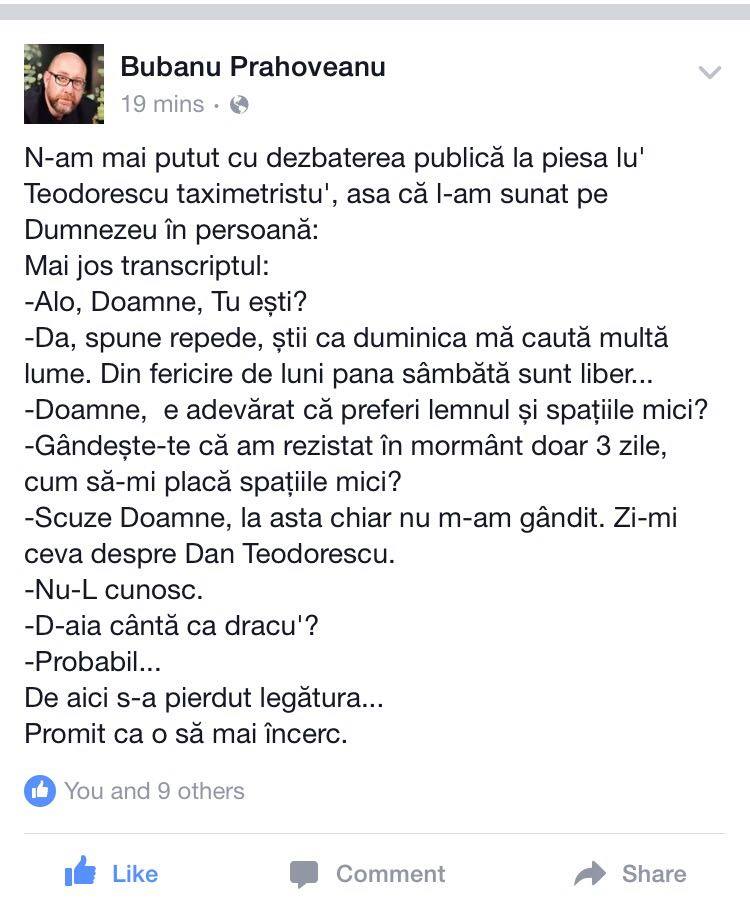Click the line 'Mai jos transcriptul:'

[x=147, y=266]
